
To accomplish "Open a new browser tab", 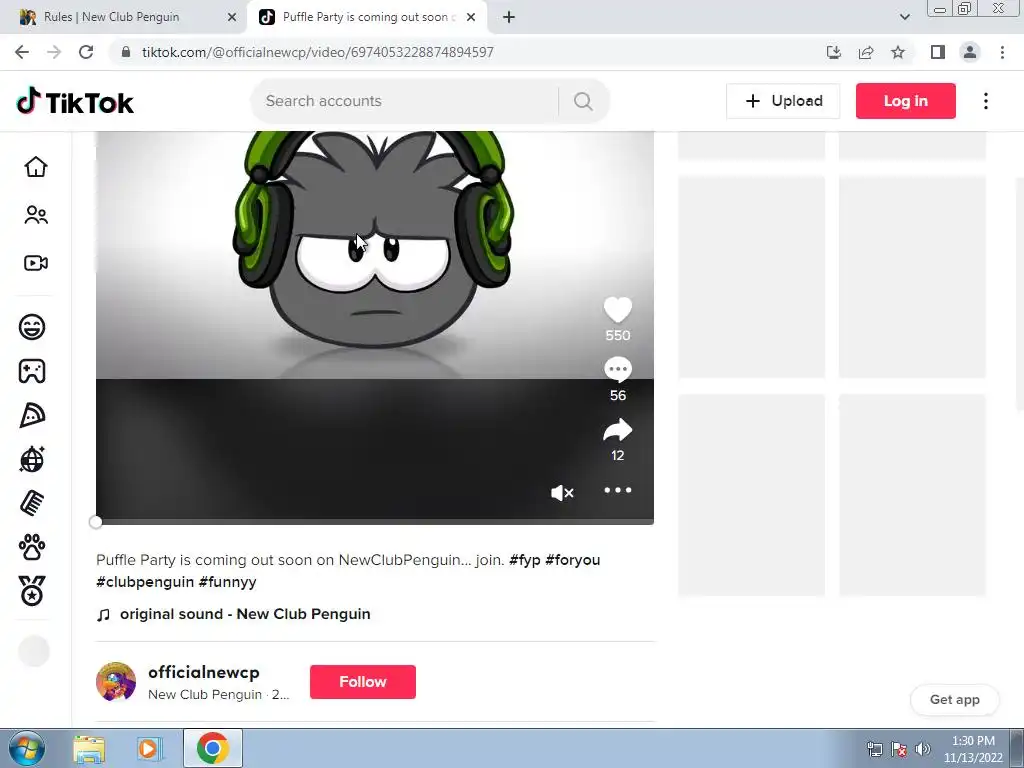I will (x=509, y=18).
